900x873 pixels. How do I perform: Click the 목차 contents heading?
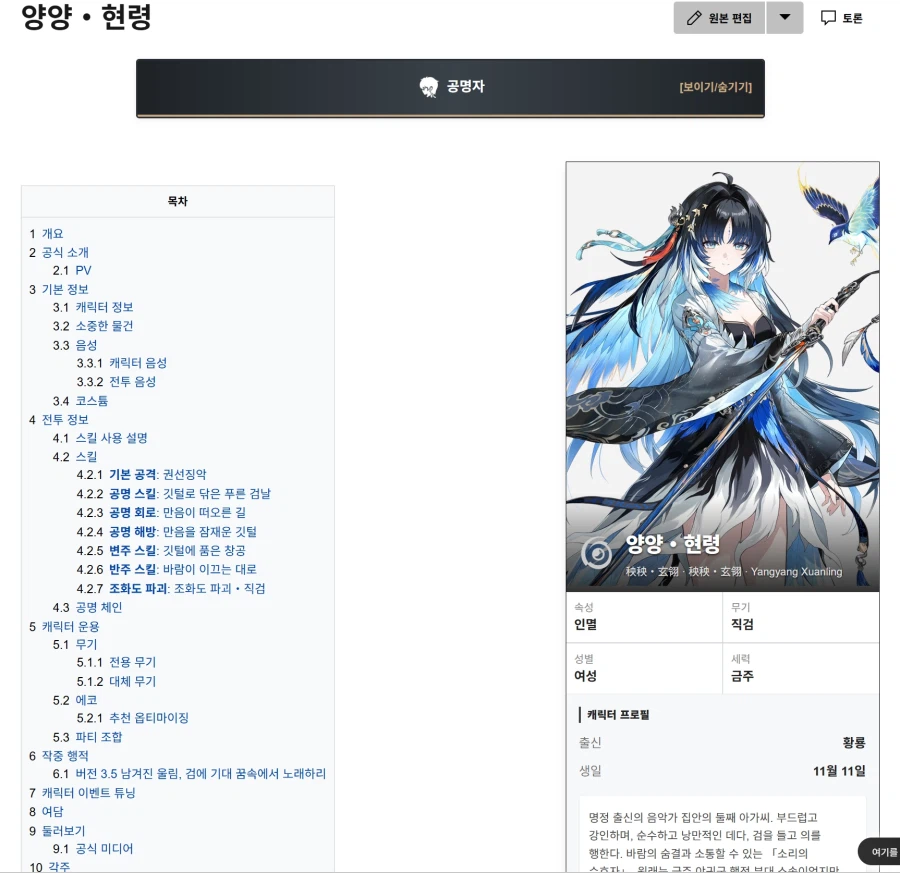tap(177, 201)
